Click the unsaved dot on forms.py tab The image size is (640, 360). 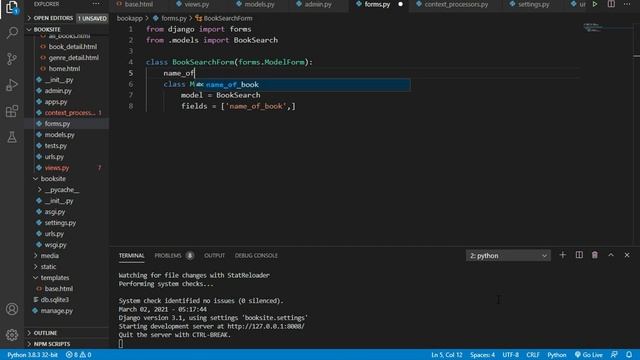click(x=400, y=4)
